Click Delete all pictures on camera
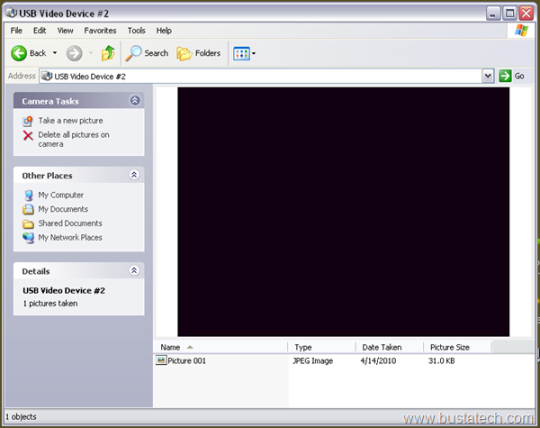The width and height of the screenshot is (540, 428). coord(74,139)
